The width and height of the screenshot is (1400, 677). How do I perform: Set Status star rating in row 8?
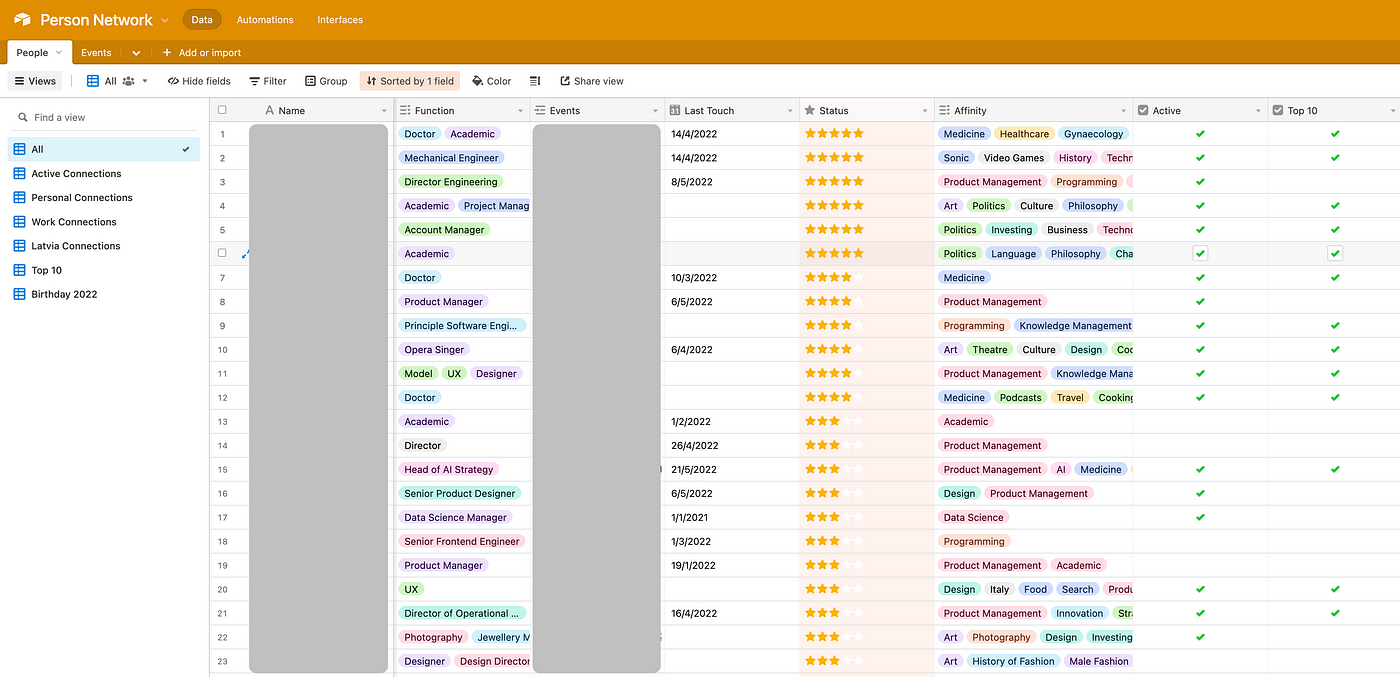coord(834,302)
